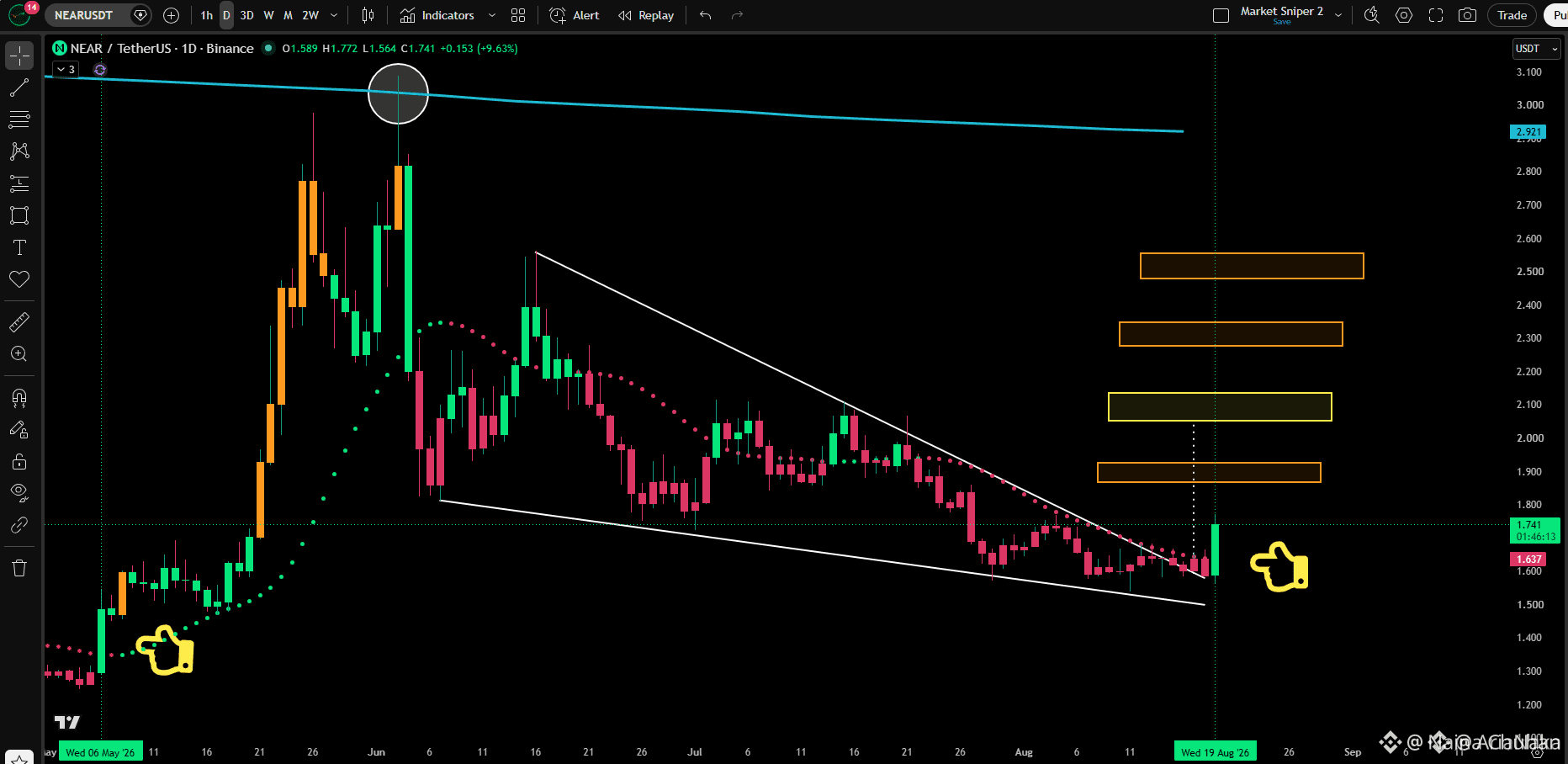Screen dimensions: 1568x764
Task: Open the Fibonacci and Gann tools
Action: click(x=19, y=119)
